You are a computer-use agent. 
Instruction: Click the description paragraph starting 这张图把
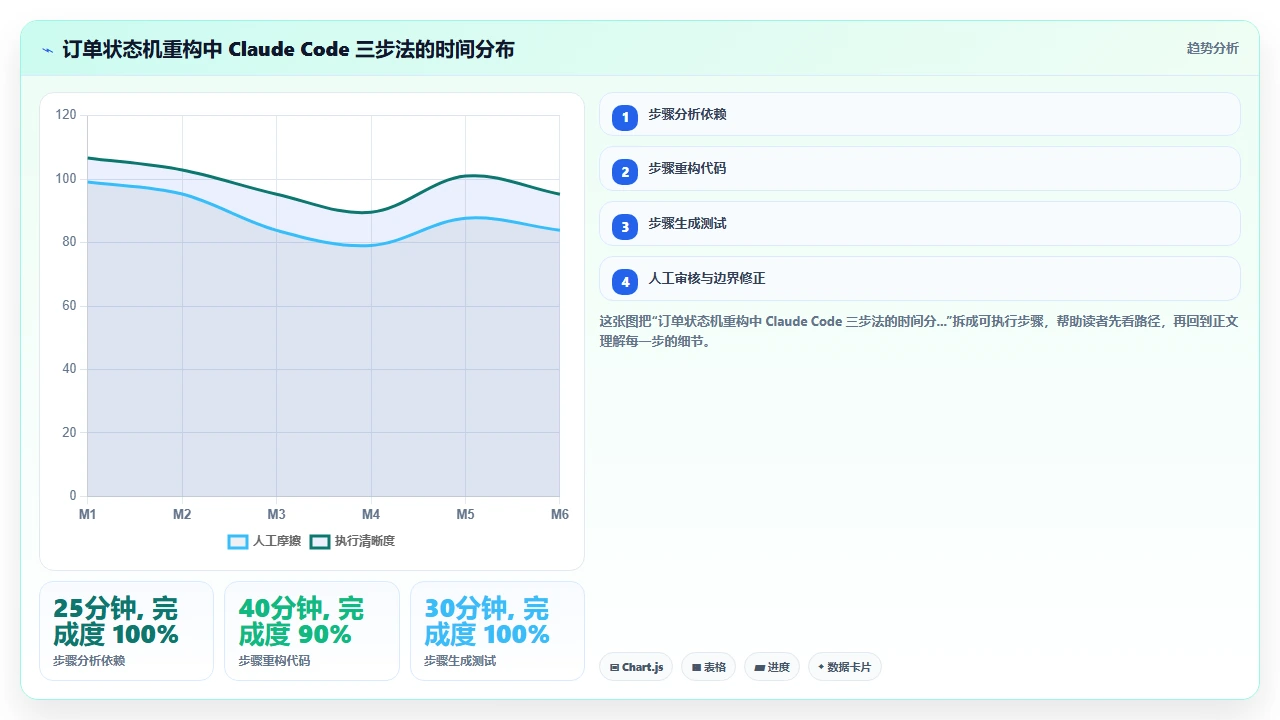click(919, 331)
